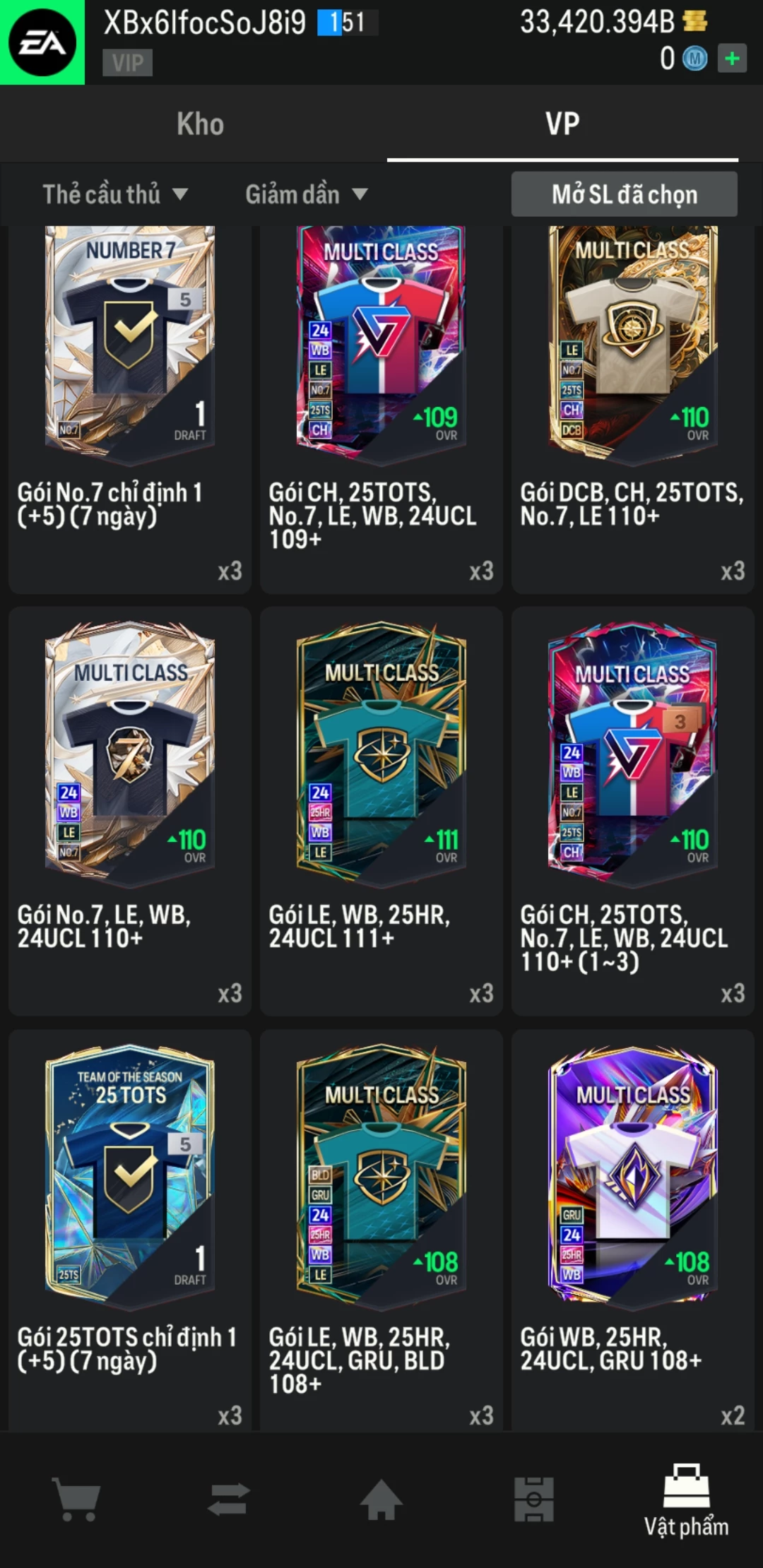Go to the home icon
This screenshot has width=763, height=1568.
(x=381, y=1498)
